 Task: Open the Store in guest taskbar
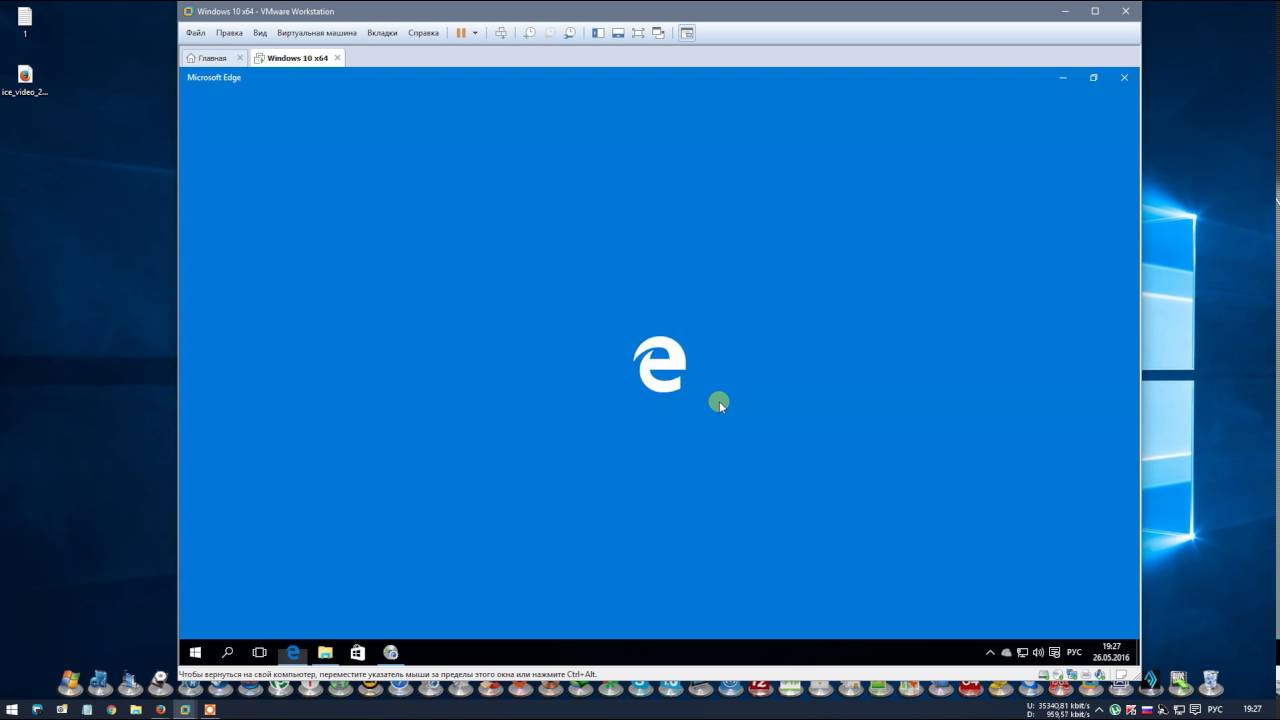coord(357,652)
